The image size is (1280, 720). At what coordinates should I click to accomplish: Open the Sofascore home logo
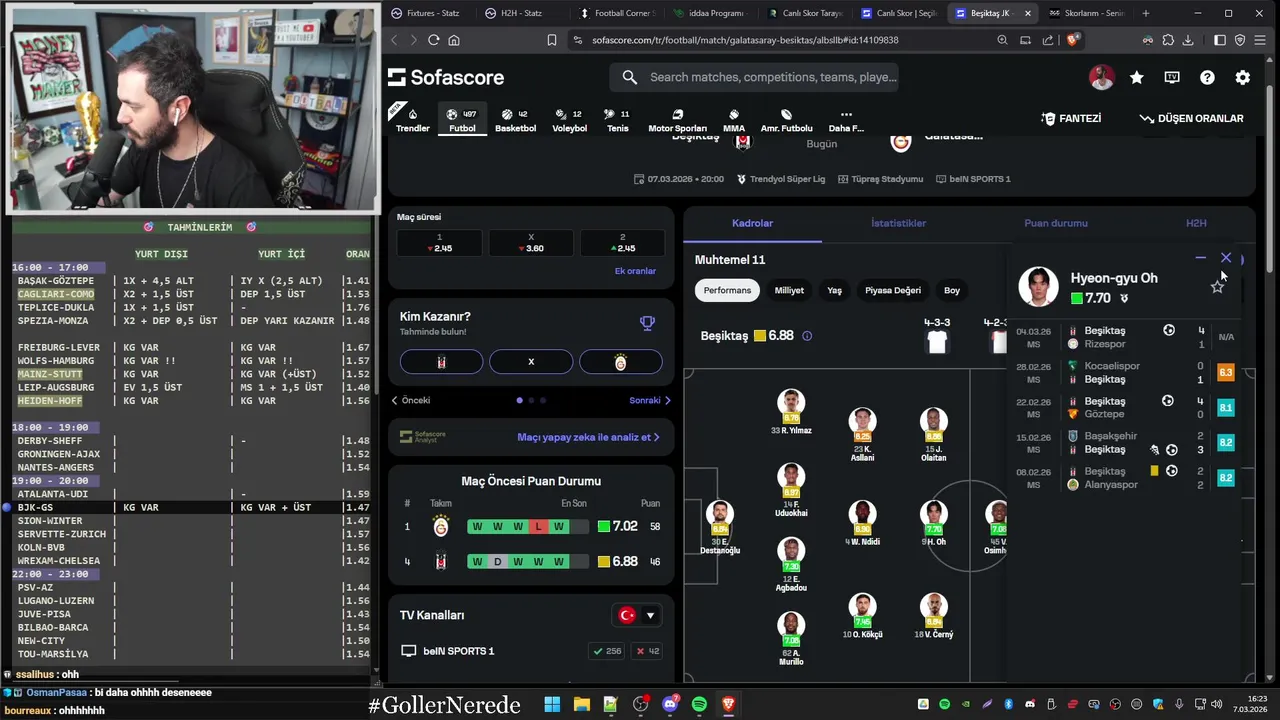(x=446, y=77)
